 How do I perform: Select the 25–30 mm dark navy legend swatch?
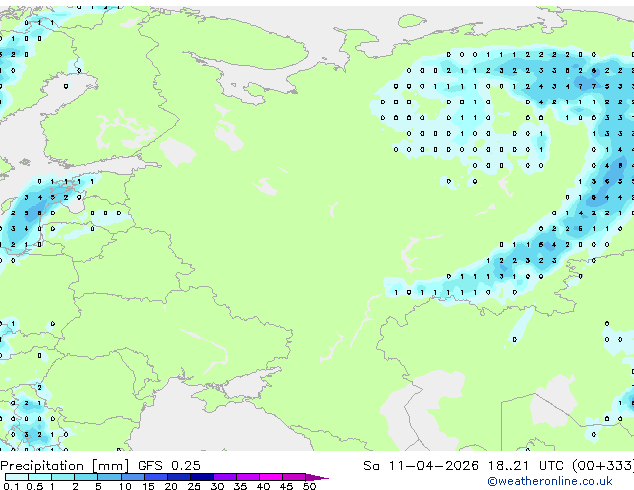(202, 477)
